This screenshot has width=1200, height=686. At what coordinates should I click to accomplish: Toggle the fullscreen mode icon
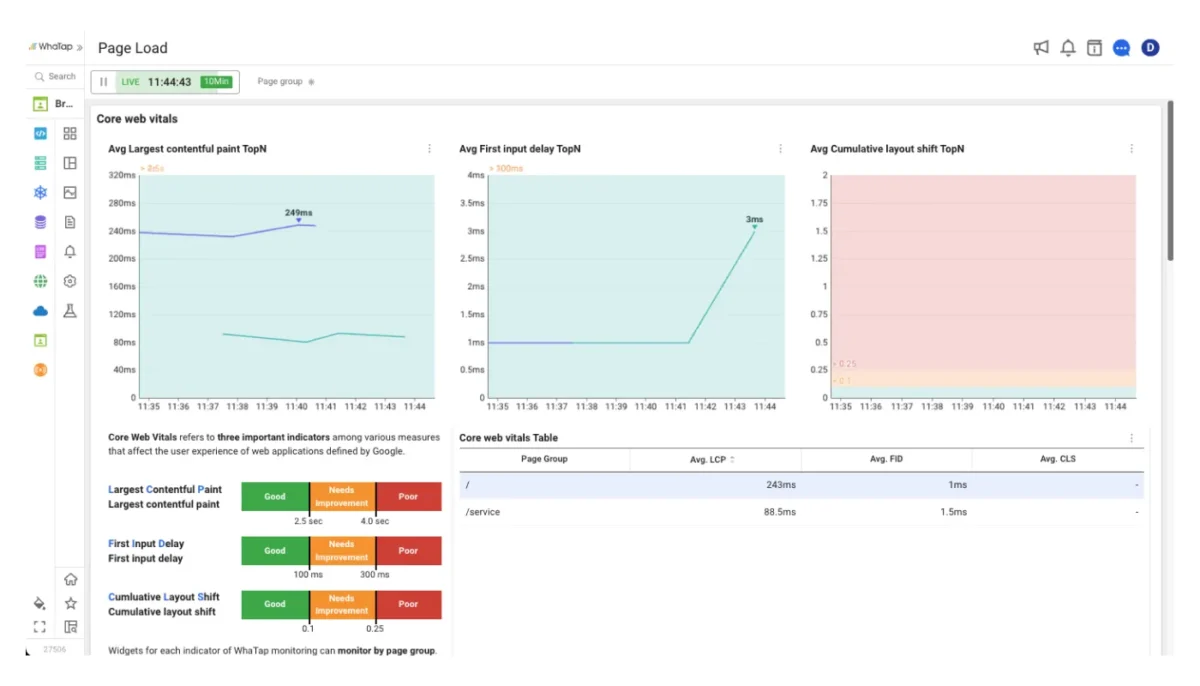pyautogui.click(x=40, y=627)
